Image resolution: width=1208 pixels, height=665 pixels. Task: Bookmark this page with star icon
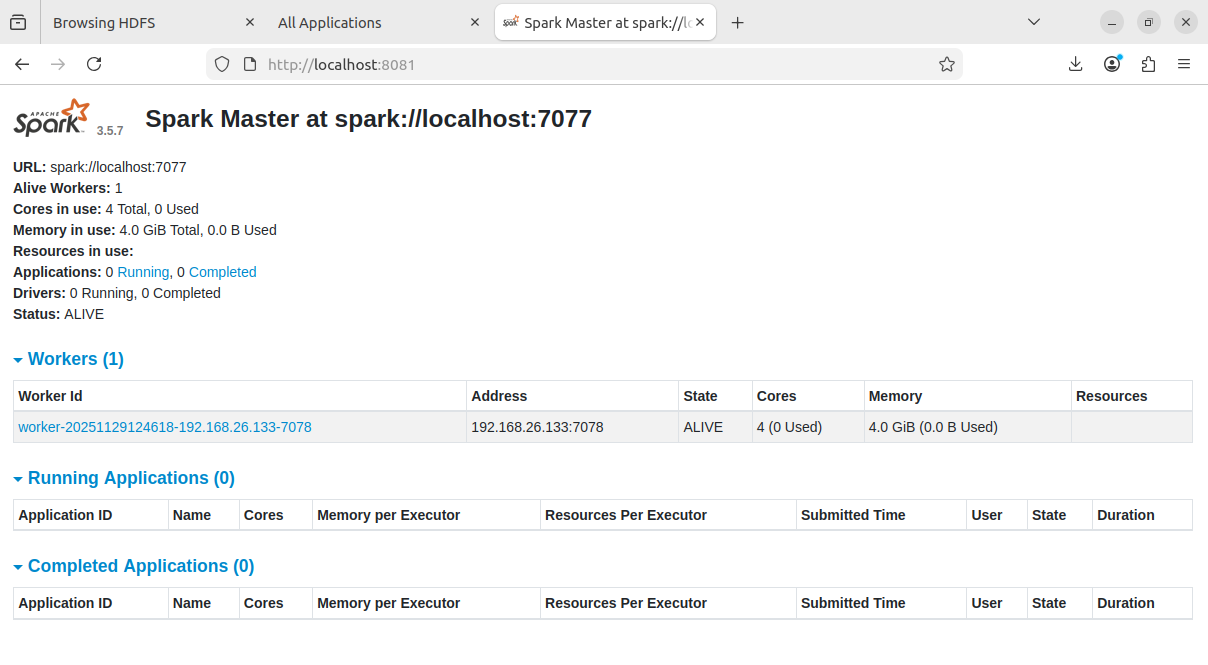point(946,64)
